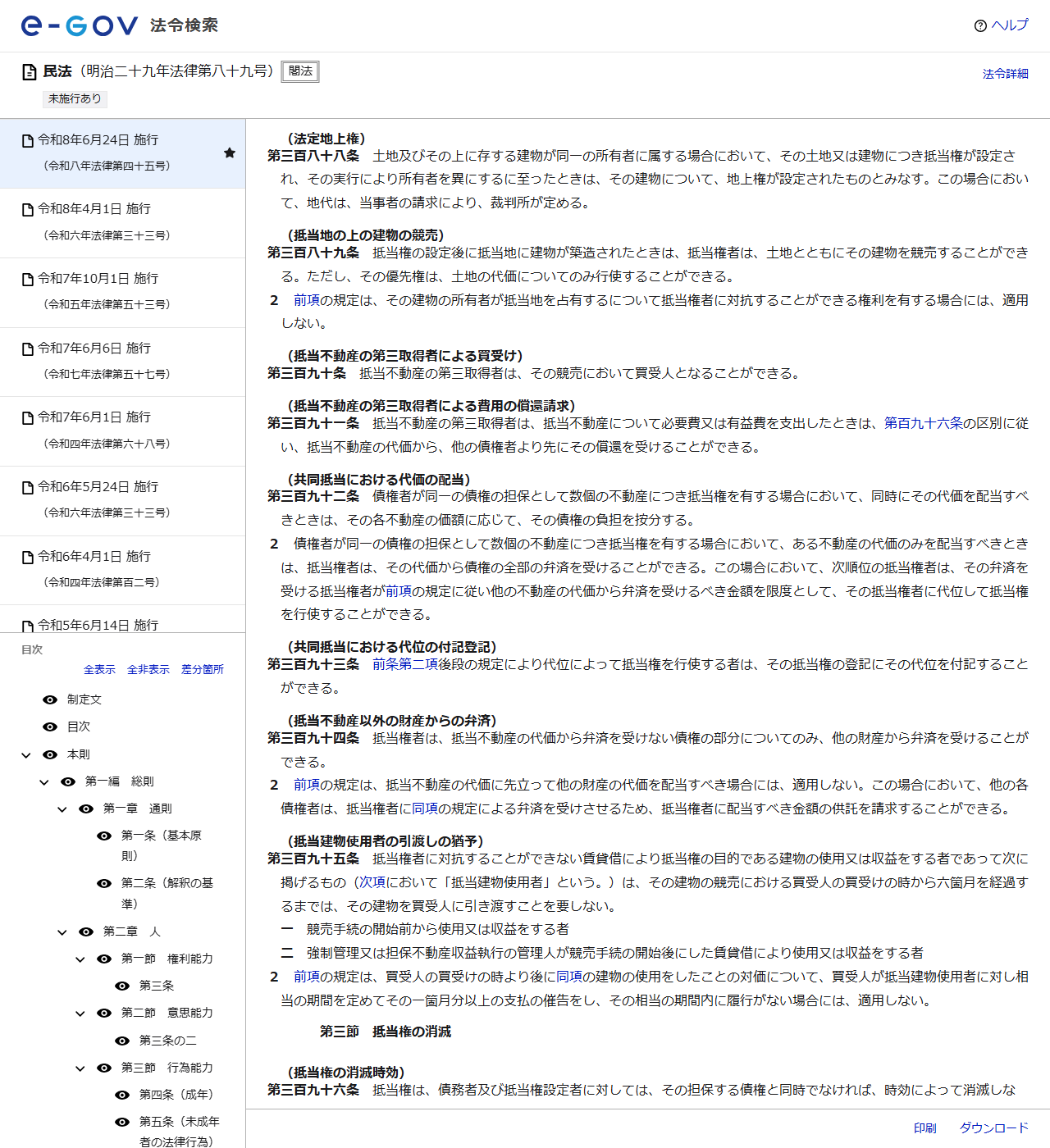The height and width of the screenshot is (1148, 1050).
Task: Open the 前条第二項 reference link
Action: point(405,664)
